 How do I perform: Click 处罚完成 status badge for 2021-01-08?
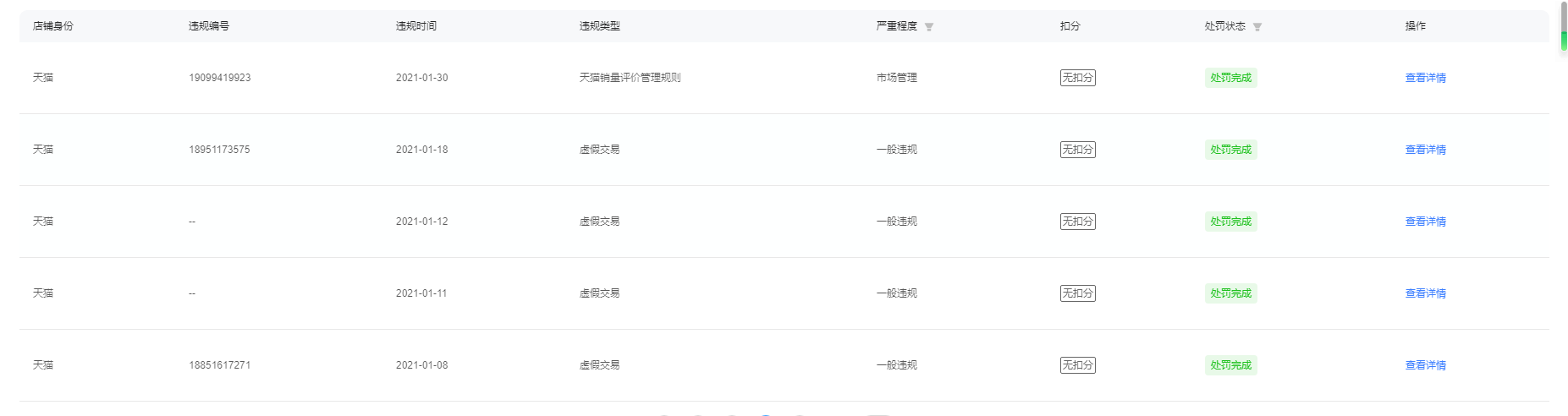click(x=1231, y=365)
